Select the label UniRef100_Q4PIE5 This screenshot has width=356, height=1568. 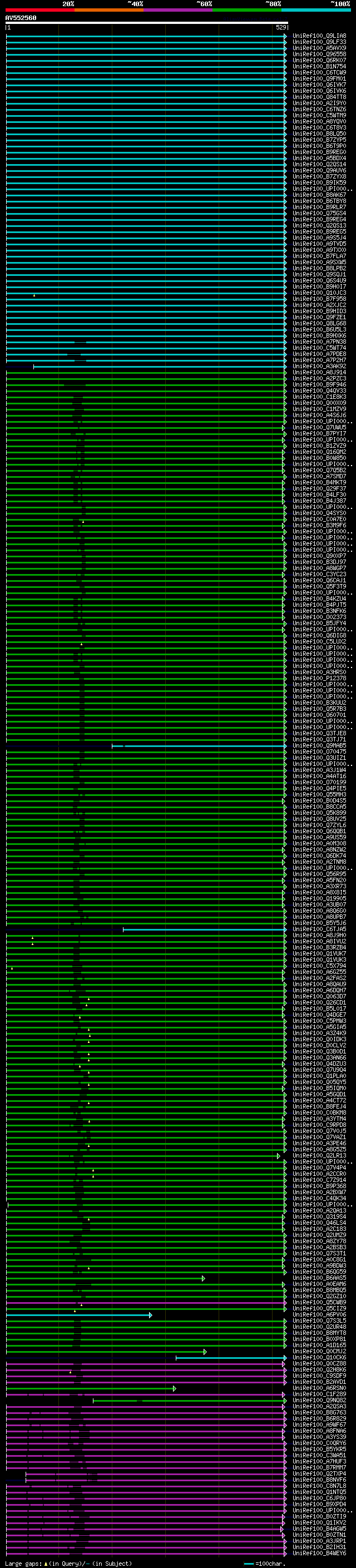319,788
